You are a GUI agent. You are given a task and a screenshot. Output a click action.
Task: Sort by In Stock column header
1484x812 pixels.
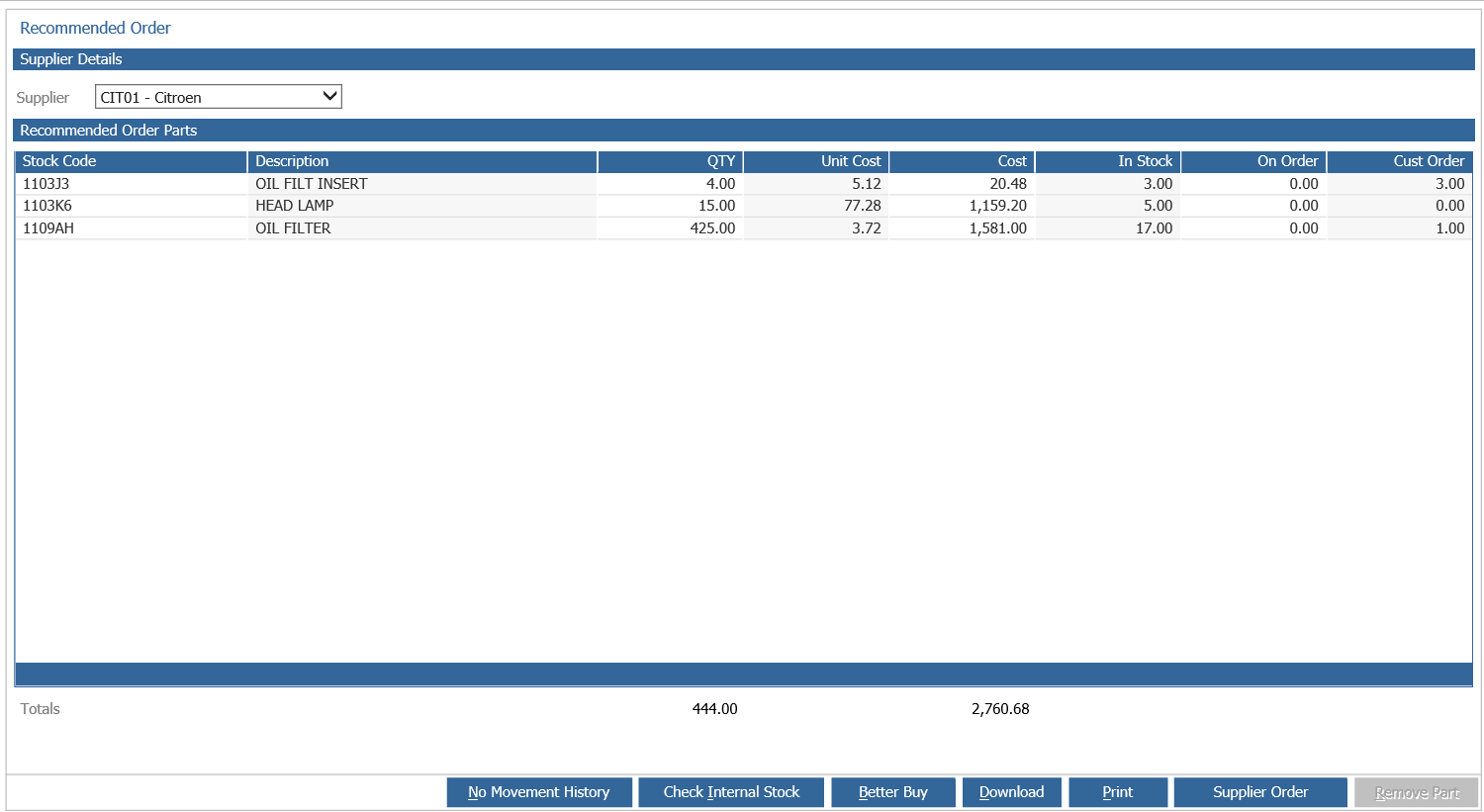pos(1108,161)
